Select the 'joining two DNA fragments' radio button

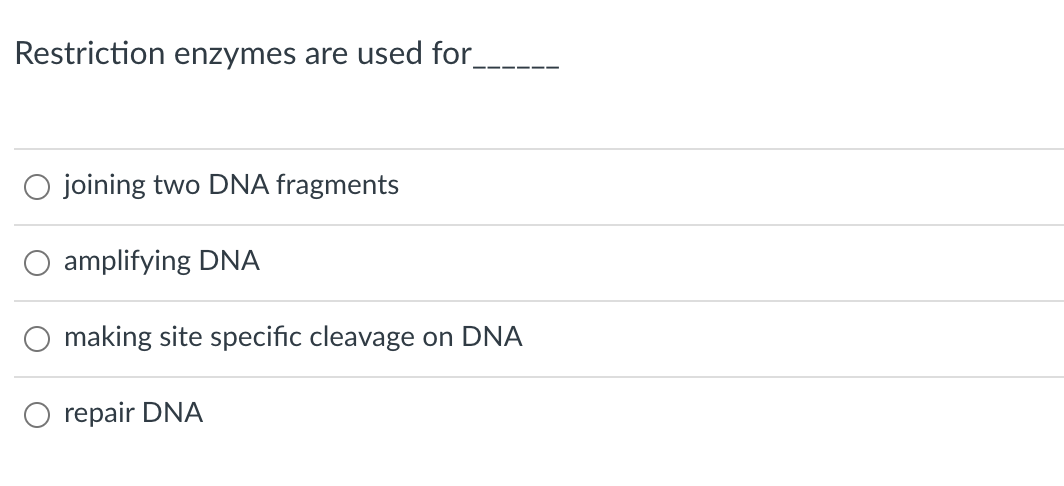point(37,187)
